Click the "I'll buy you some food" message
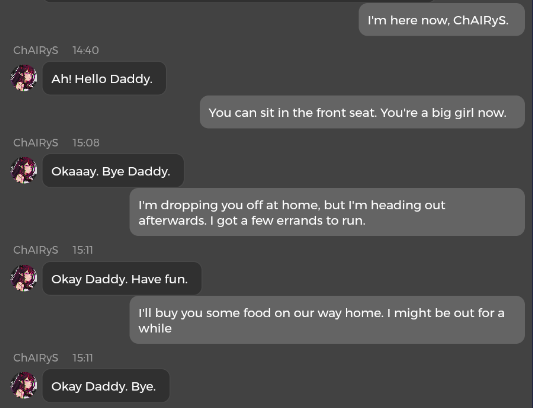533x408 pixels. (x=327, y=320)
